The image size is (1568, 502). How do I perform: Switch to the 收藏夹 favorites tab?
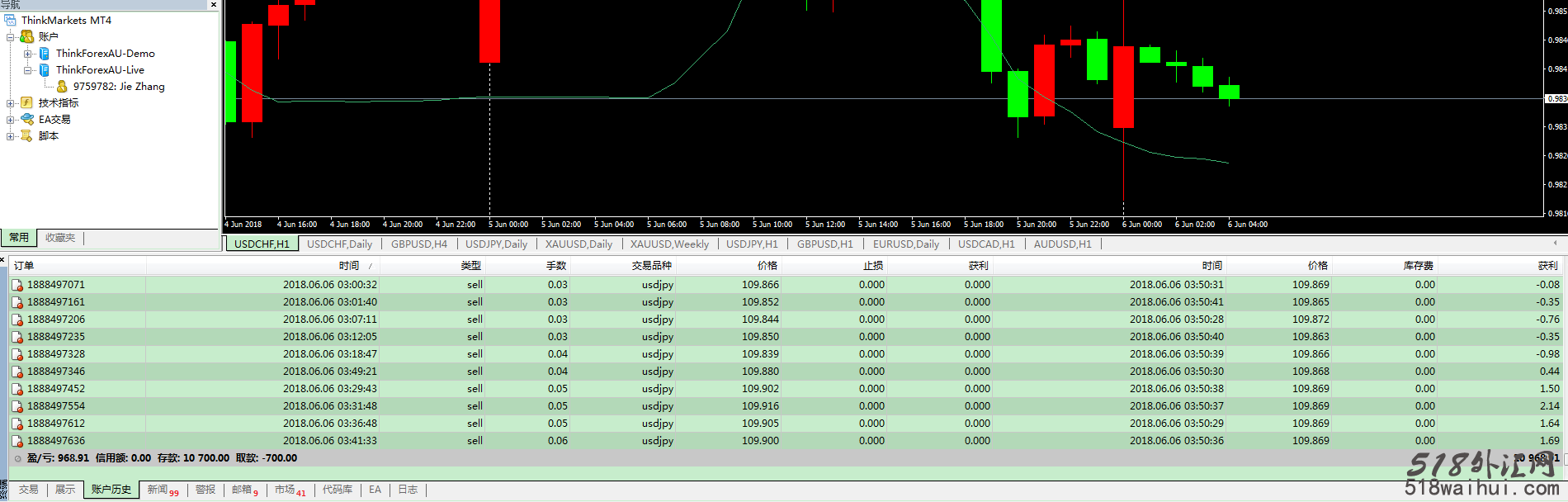pos(60,238)
